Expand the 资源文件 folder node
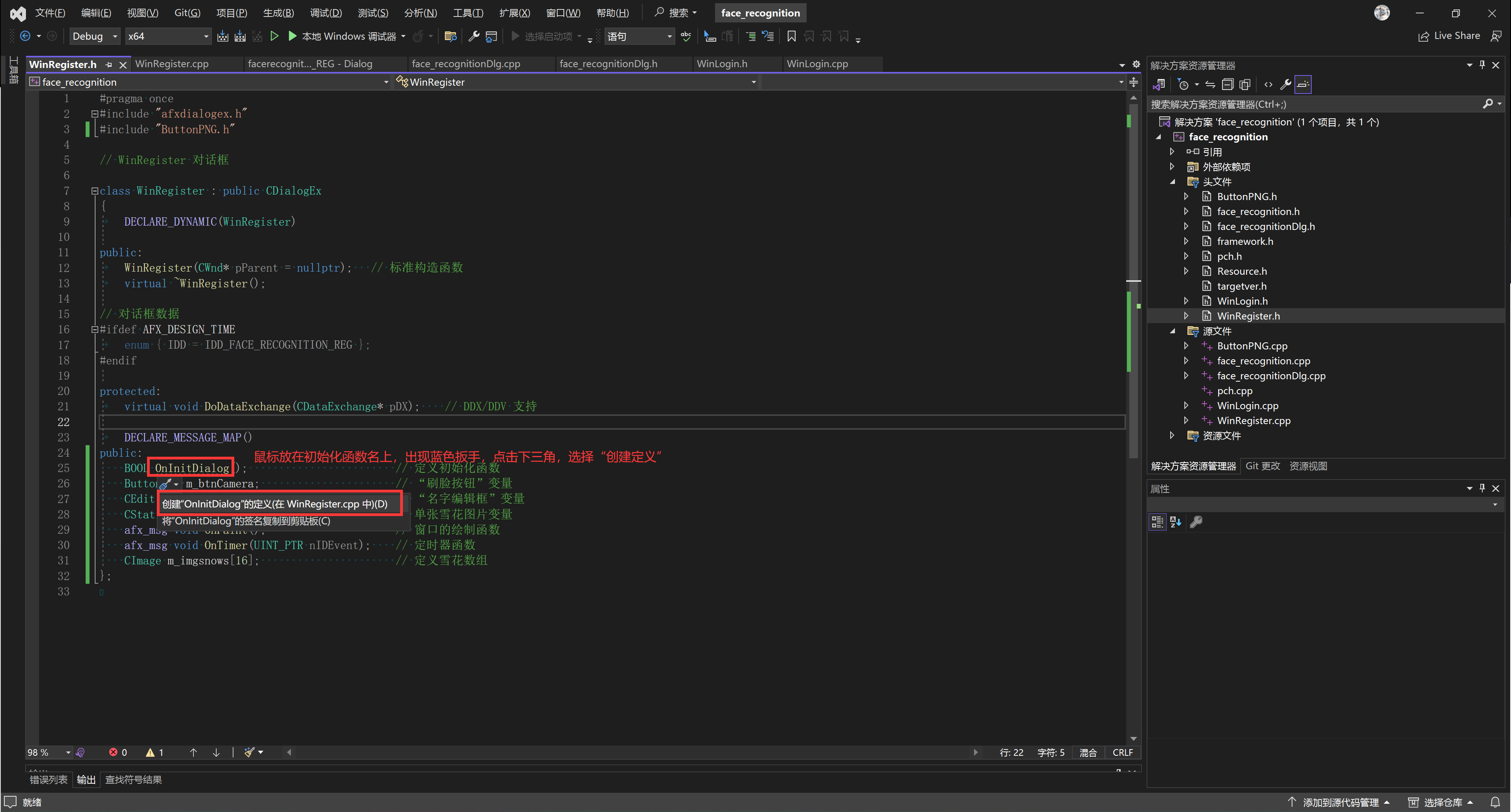 pyautogui.click(x=1172, y=435)
